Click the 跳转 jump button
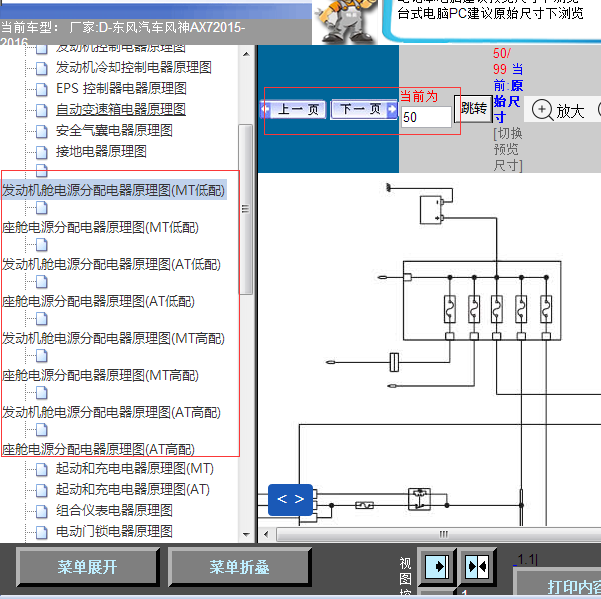Image resolution: width=601 pixels, height=599 pixels. tap(473, 109)
